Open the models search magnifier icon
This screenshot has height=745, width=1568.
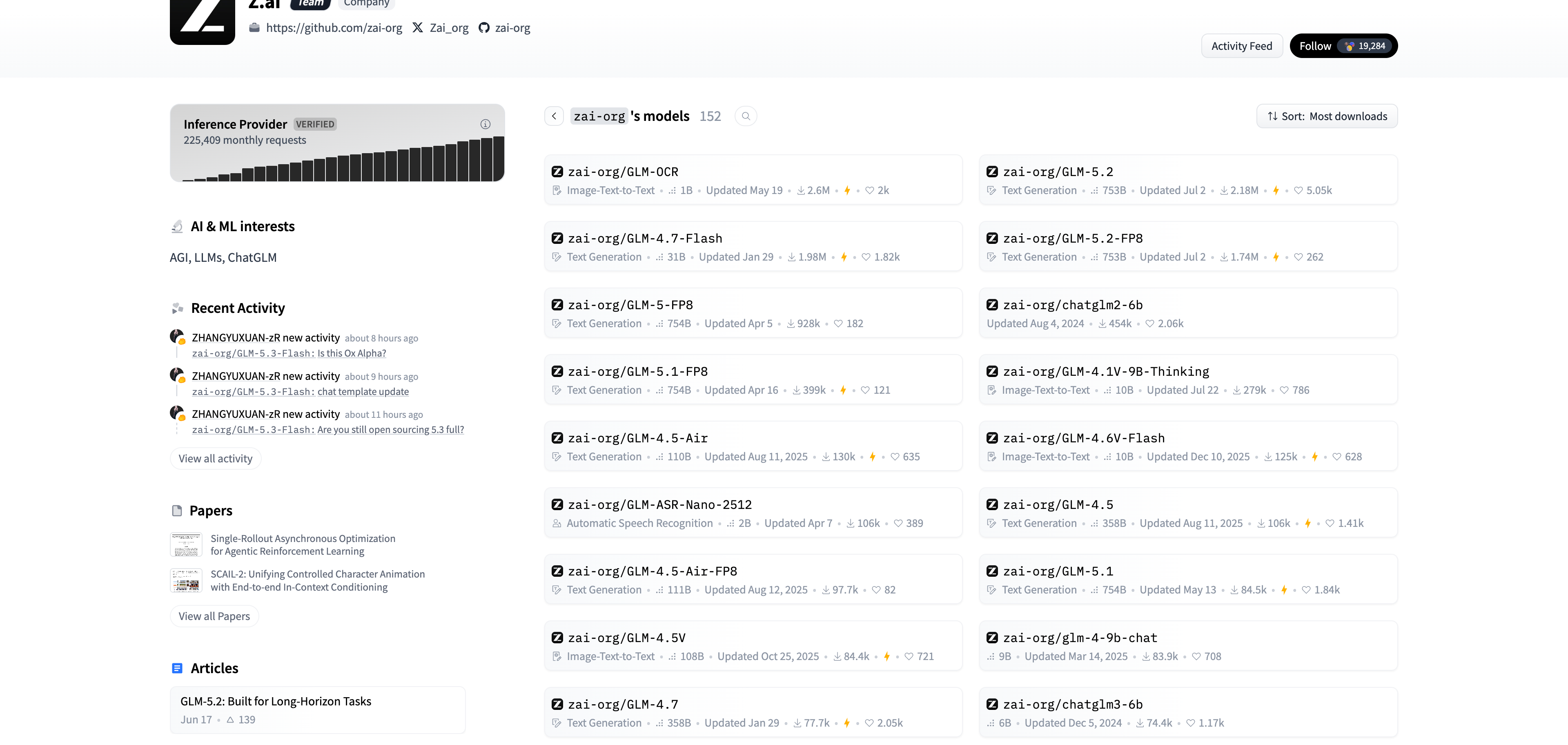coord(746,116)
